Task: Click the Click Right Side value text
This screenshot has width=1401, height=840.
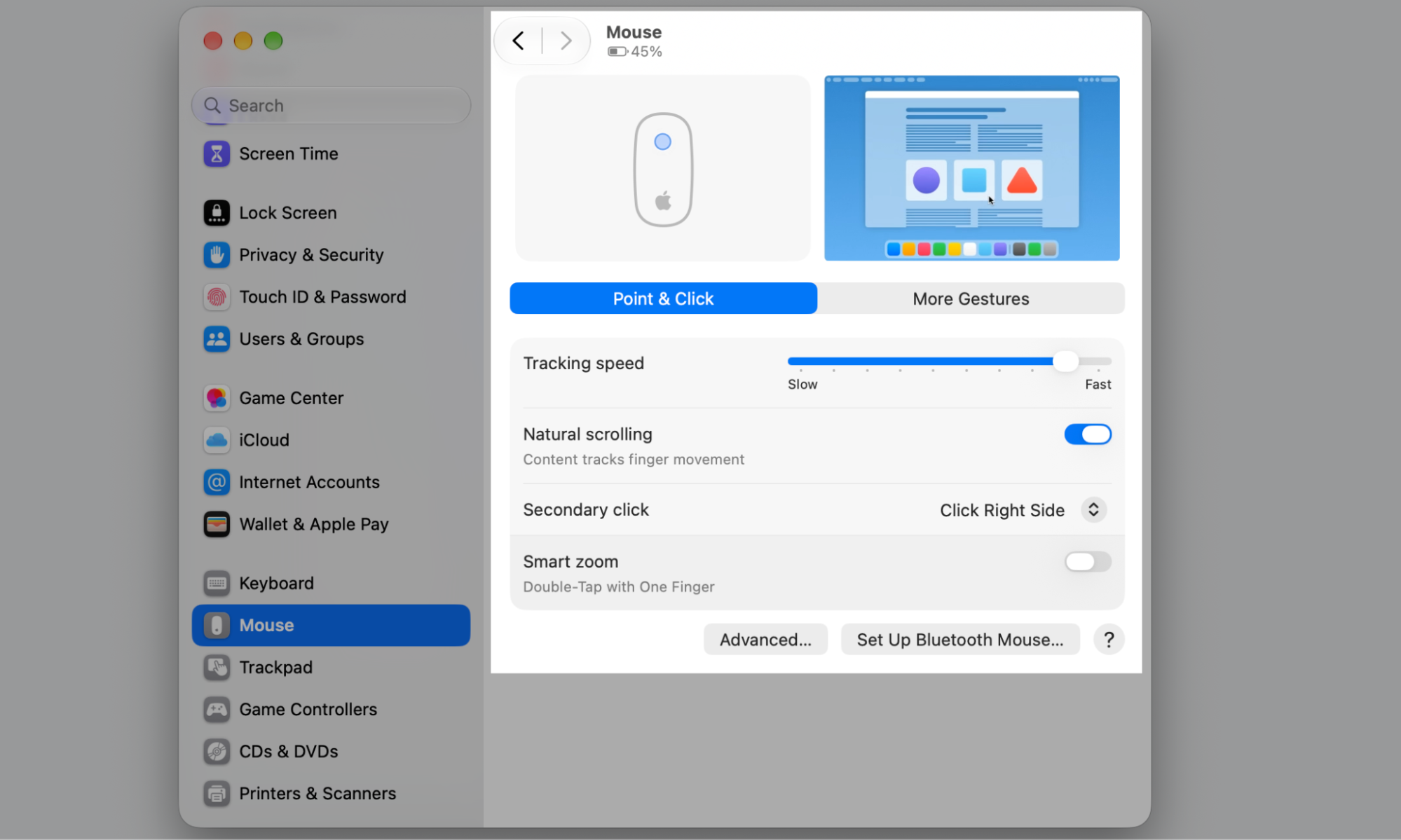Action: [1002, 510]
